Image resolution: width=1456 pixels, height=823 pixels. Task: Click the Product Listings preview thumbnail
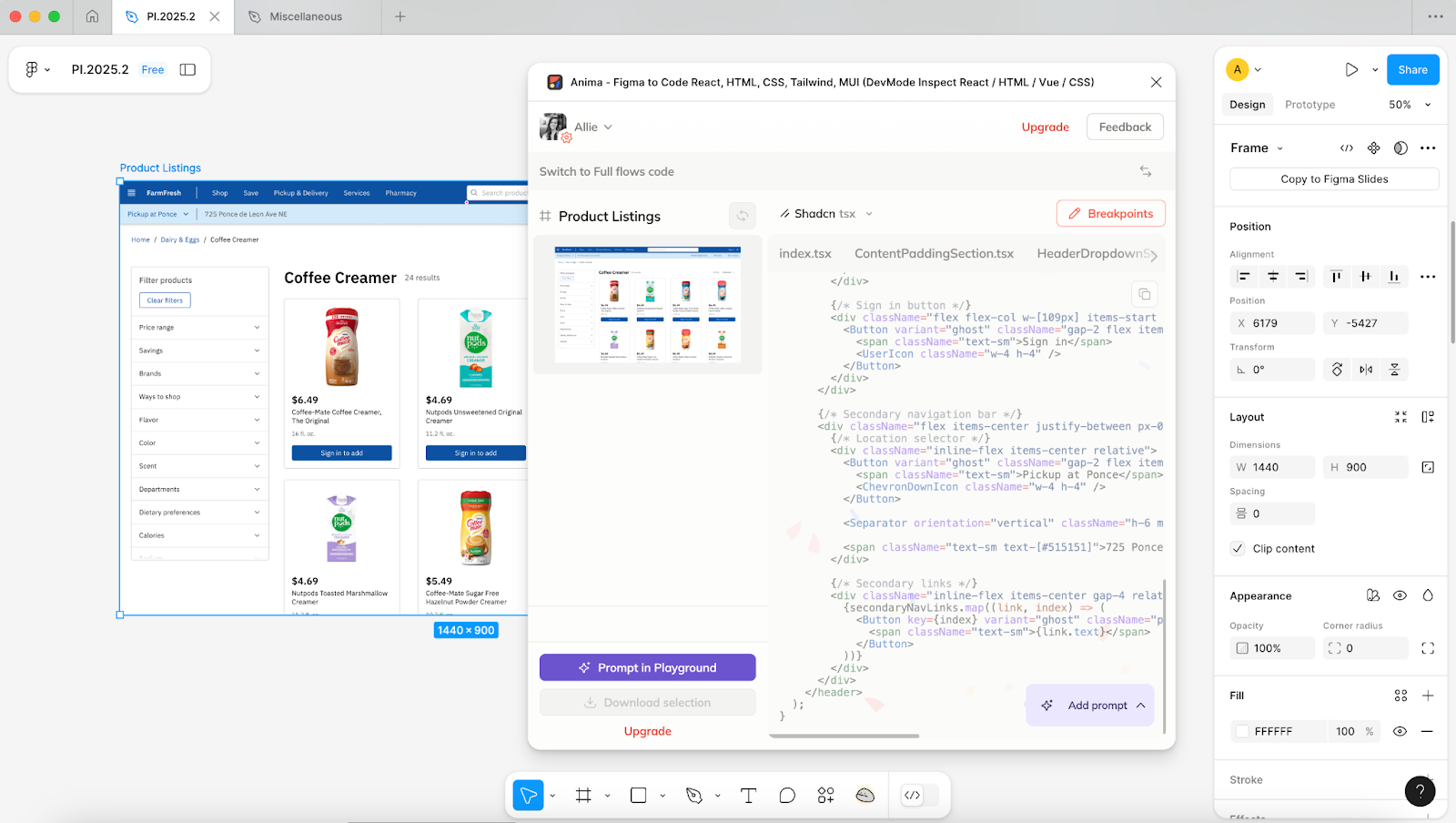tap(648, 304)
